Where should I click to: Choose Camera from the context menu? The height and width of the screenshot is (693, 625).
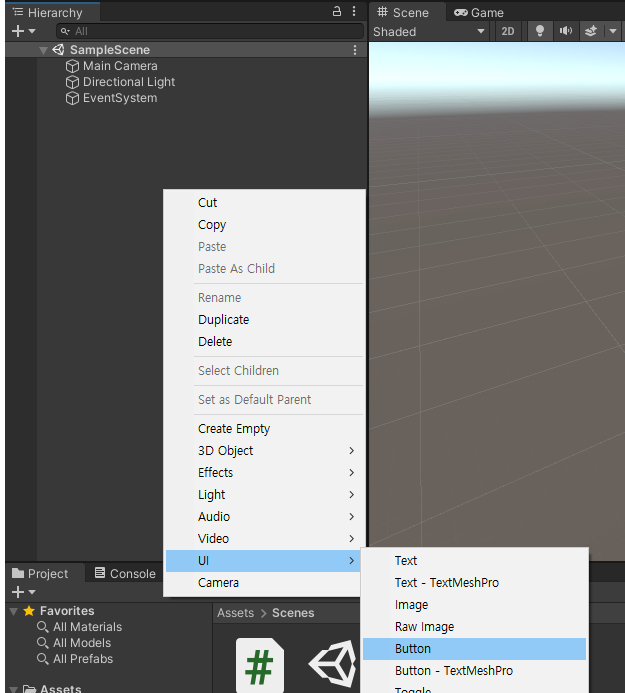[263, 583]
